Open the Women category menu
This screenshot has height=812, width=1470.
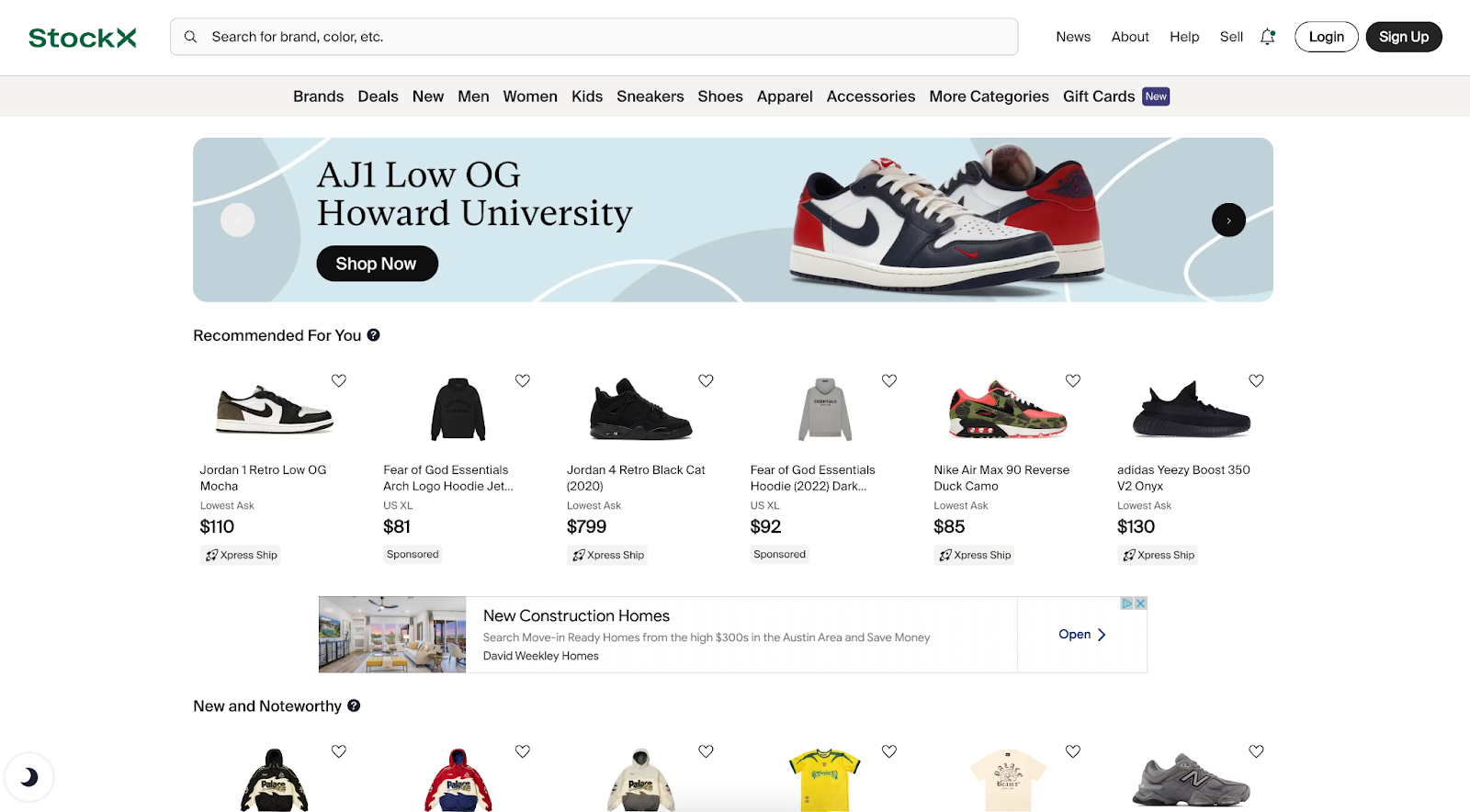point(530,96)
